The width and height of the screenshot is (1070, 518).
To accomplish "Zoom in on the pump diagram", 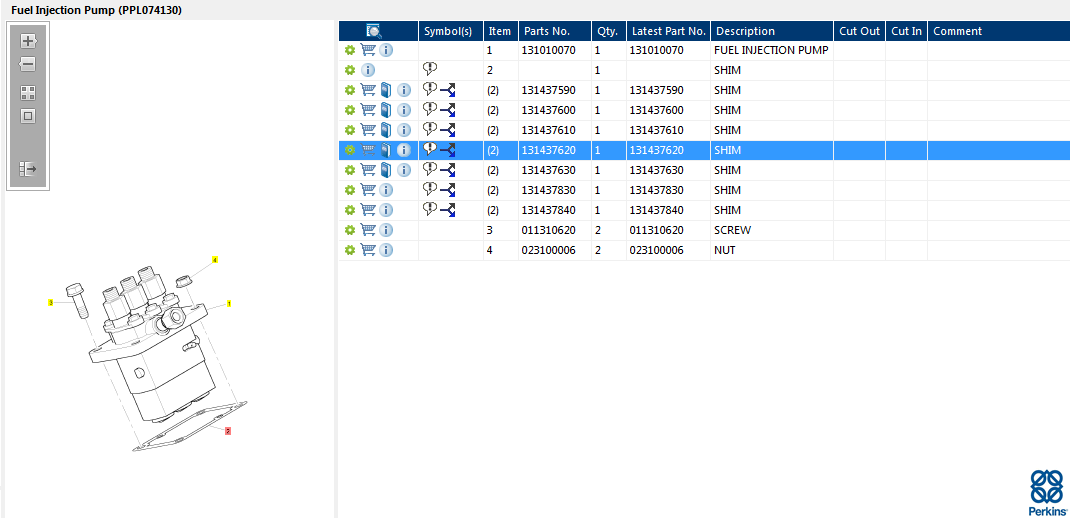I will [28, 41].
